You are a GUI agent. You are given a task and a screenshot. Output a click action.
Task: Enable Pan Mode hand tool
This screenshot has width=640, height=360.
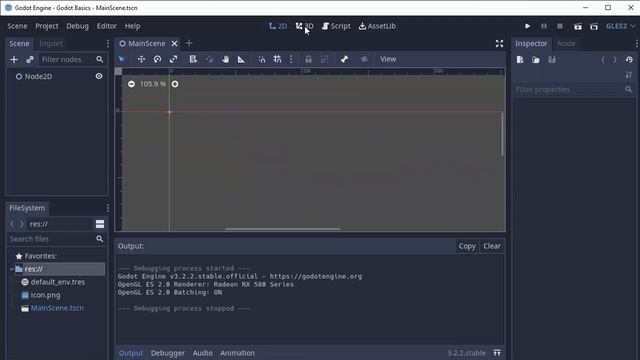pos(225,59)
